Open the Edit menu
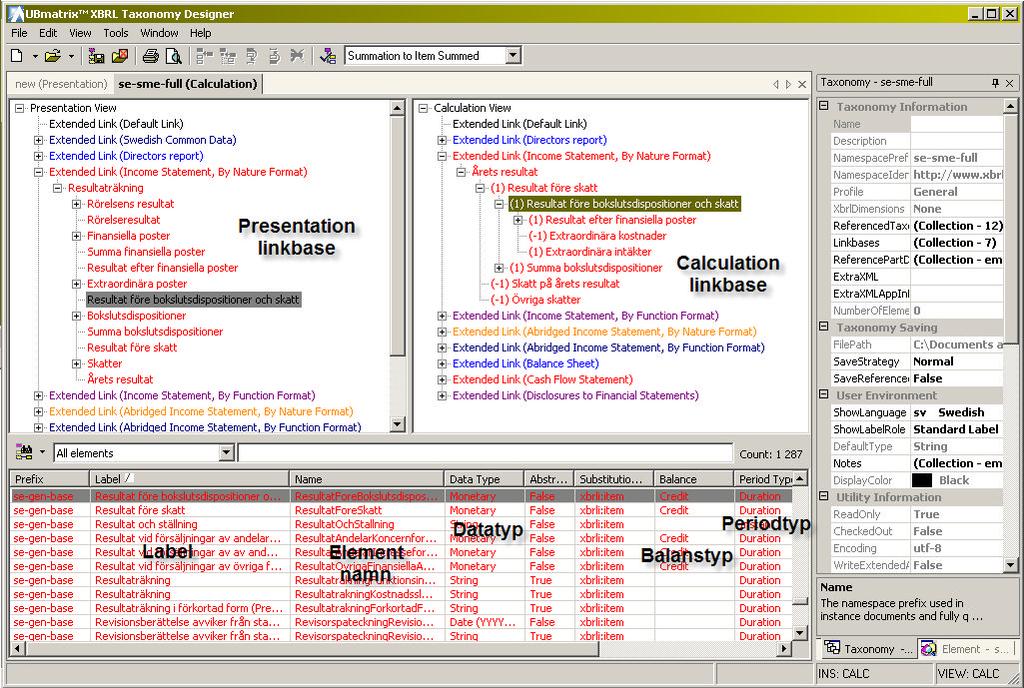The width and height of the screenshot is (1024, 688). (x=48, y=33)
